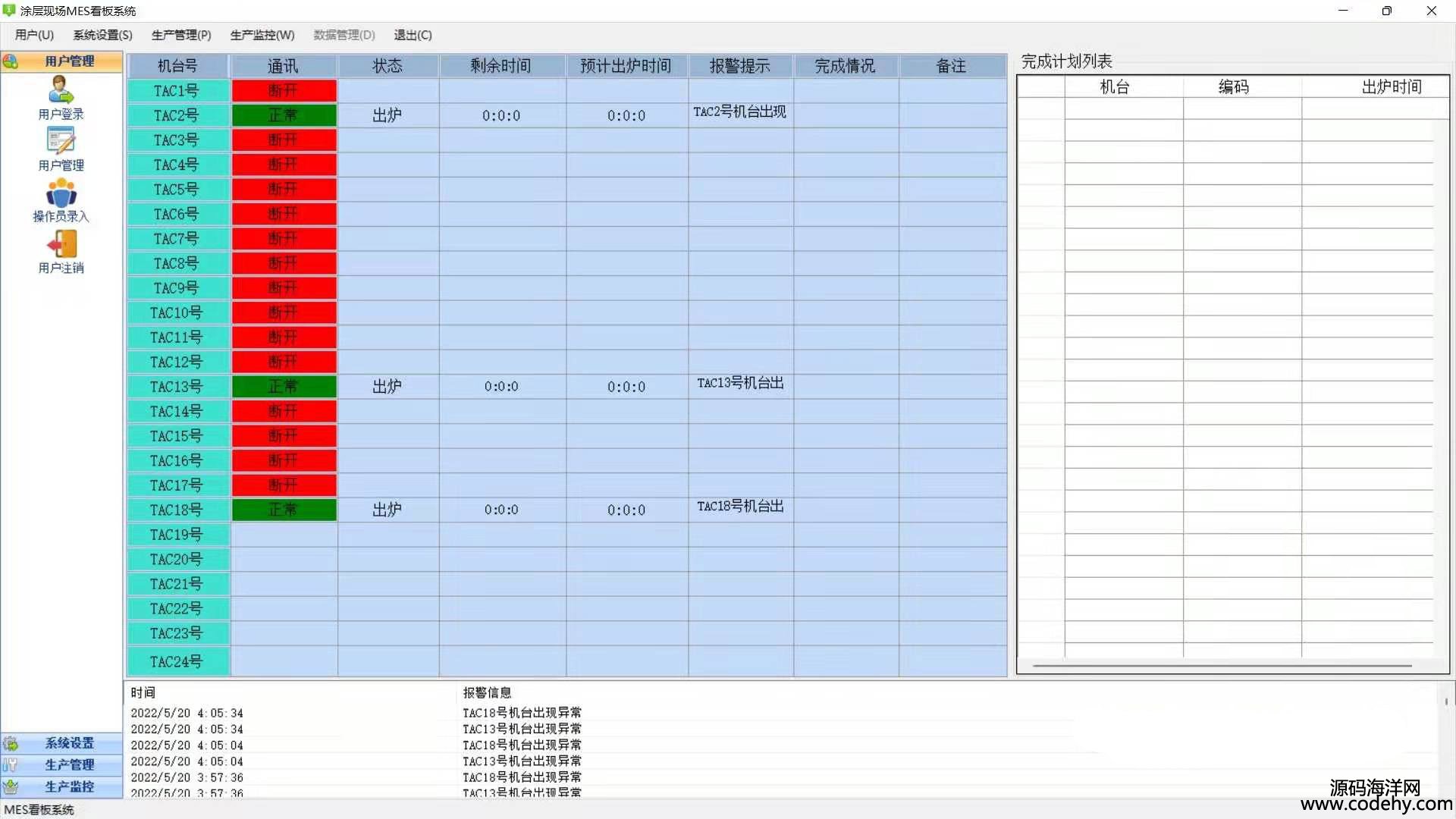Select the TAC1号 machine row

[566, 91]
